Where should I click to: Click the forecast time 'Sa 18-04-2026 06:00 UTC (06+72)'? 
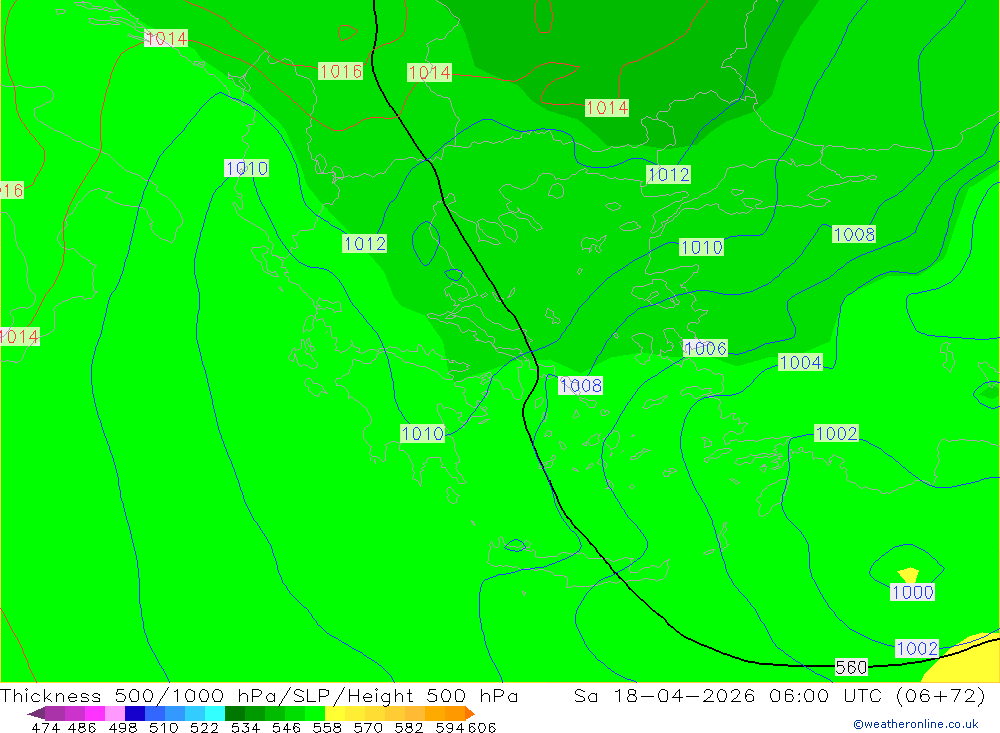(779, 695)
